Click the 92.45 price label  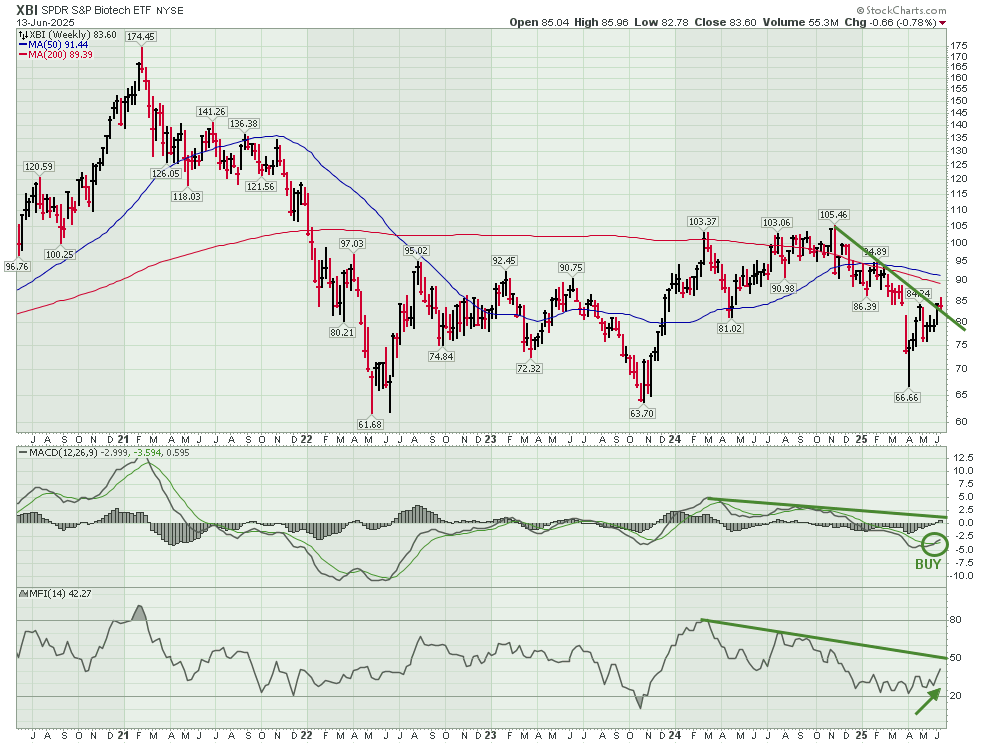point(504,260)
